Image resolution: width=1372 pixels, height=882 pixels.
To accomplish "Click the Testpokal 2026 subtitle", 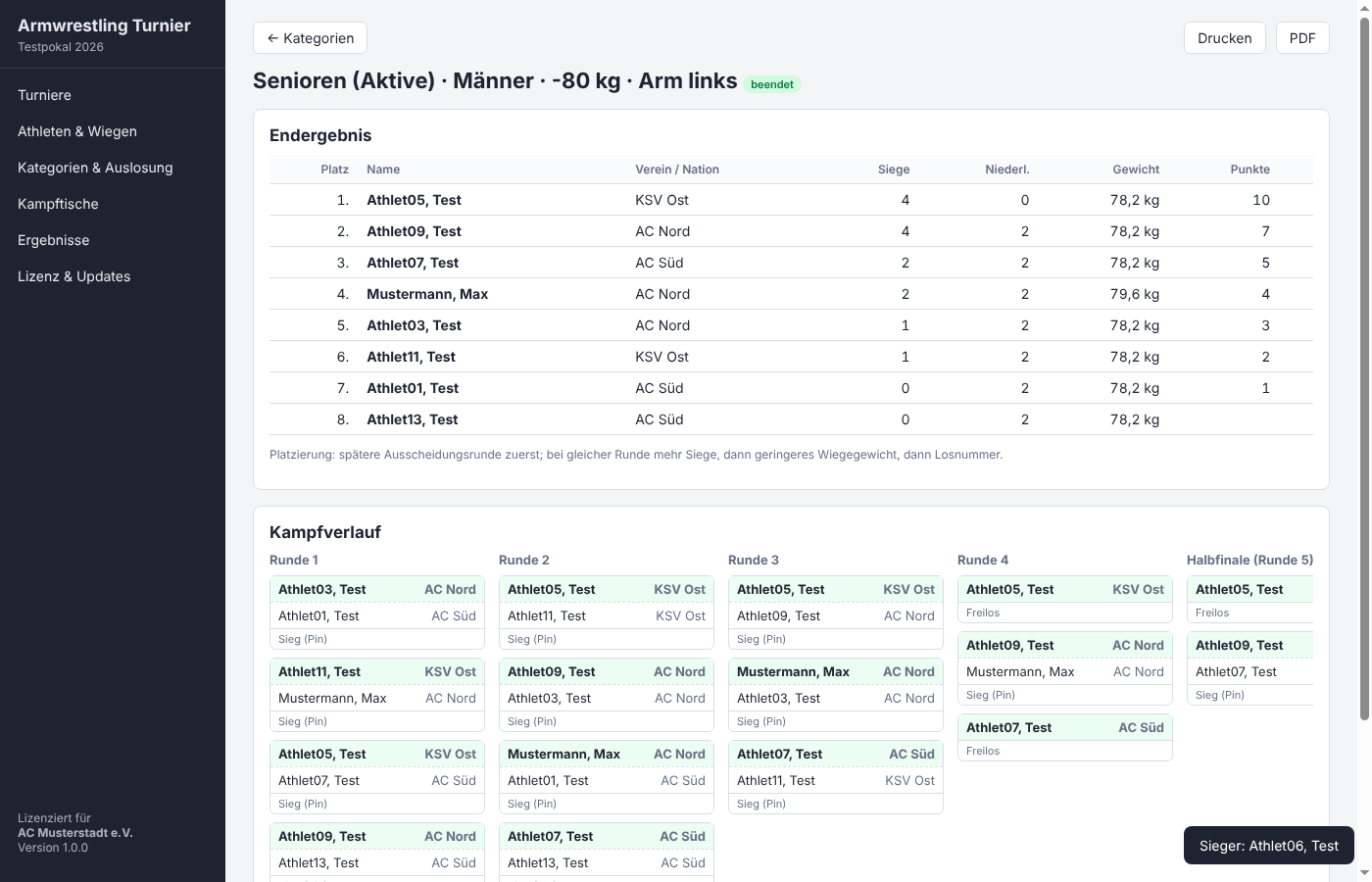I will pyautogui.click(x=61, y=47).
